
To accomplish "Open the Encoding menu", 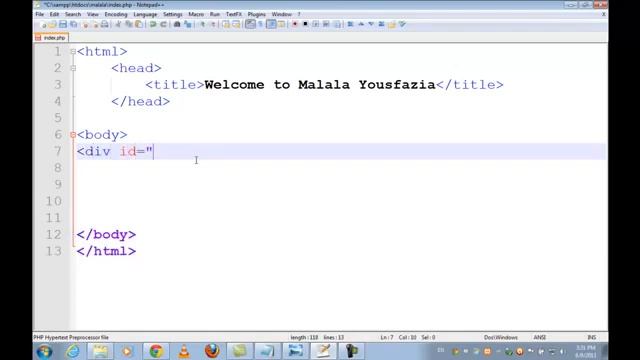I will pyautogui.click(x=116, y=14).
